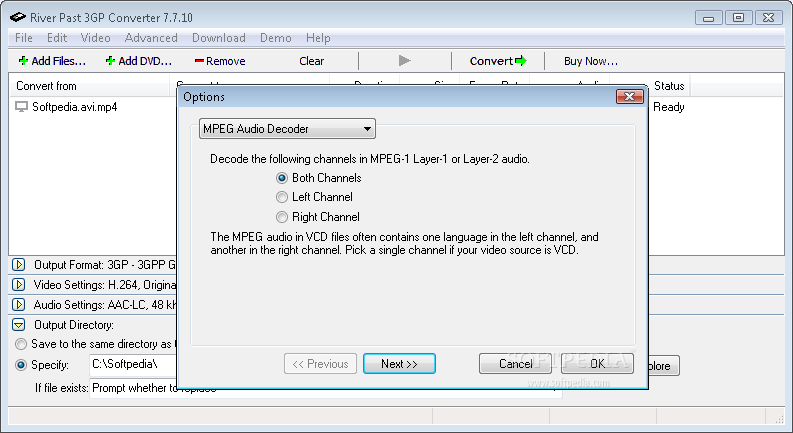
Task: Select the Both Channels radio button
Action: [x=282, y=178]
